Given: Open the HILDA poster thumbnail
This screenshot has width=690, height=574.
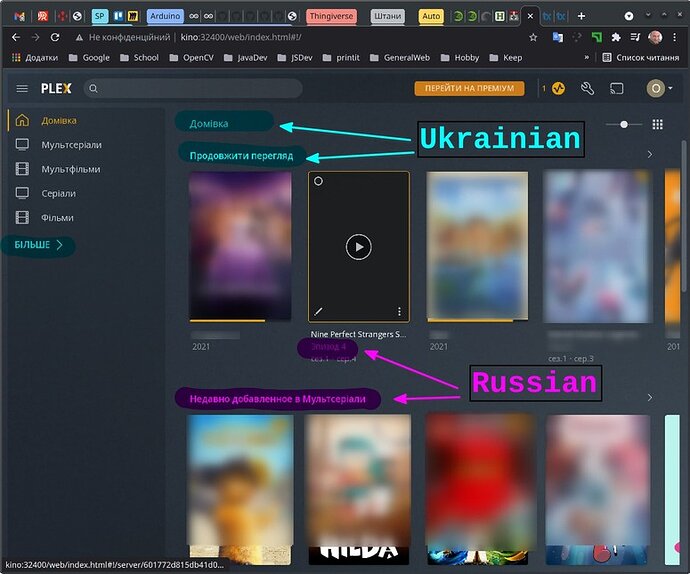Looking at the screenshot, I should [359, 489].
